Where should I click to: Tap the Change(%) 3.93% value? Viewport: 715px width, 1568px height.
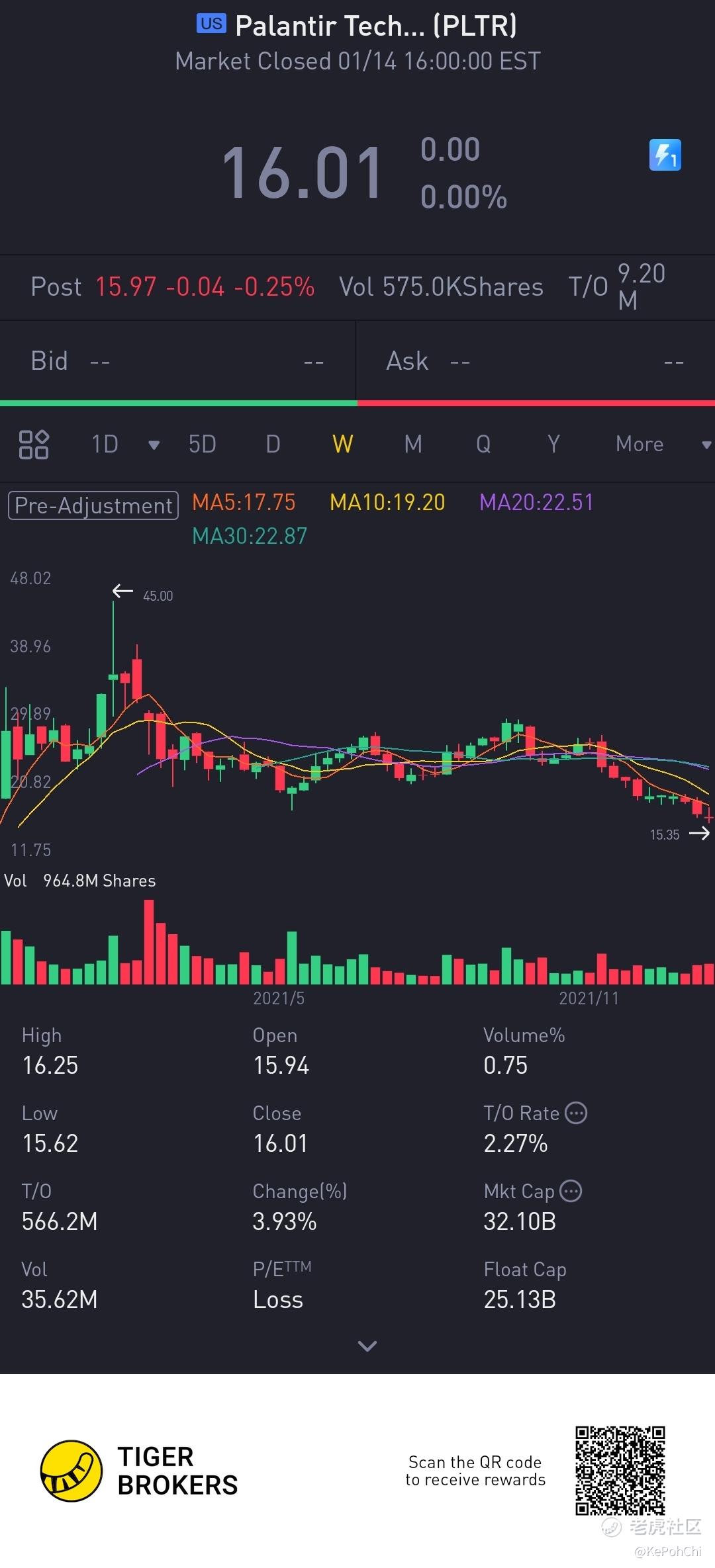(285, 1222)
